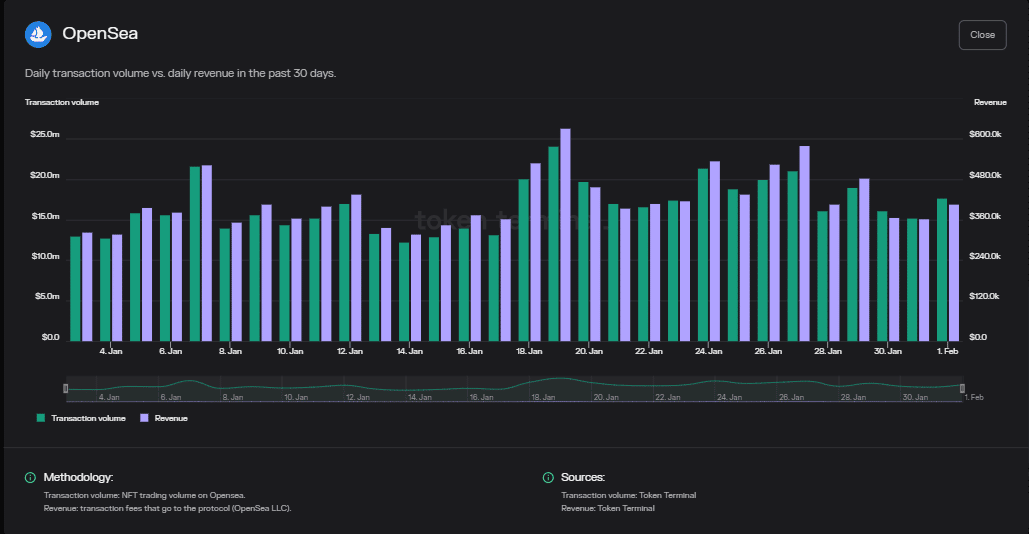Screen dimensions: 1029x534
Task: Click the "4. Jan" main x-axis label
Action: 111,352
